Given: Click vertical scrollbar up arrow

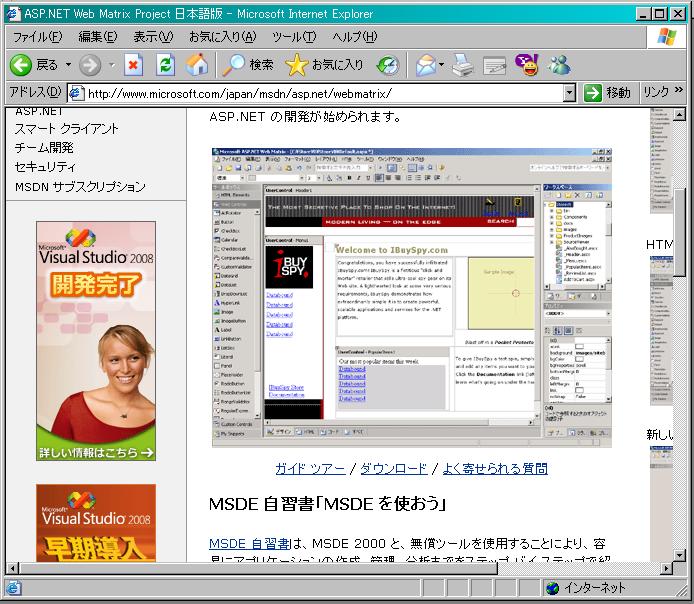Looking at the screenshot, I should (679, 115).
